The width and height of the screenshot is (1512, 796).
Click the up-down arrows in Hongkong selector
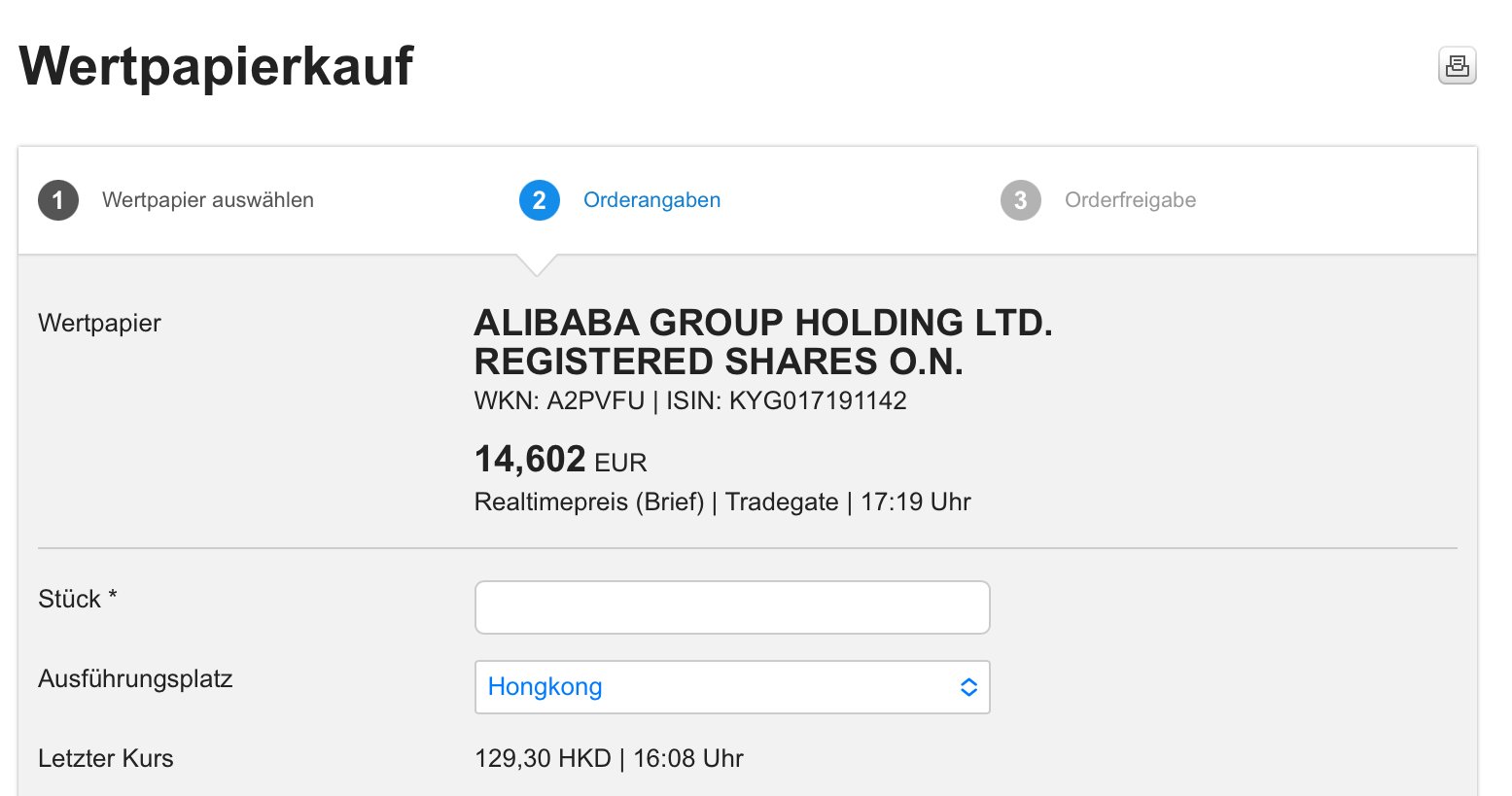[968, 687]
